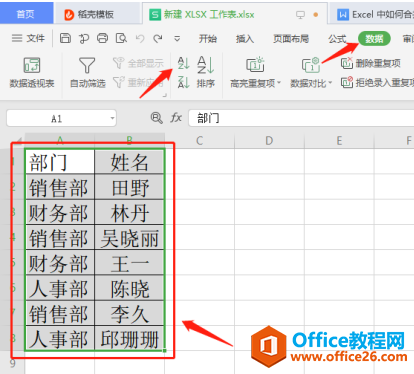Click the 重新应用 button

pyautogui.click(x=138, y=82)
